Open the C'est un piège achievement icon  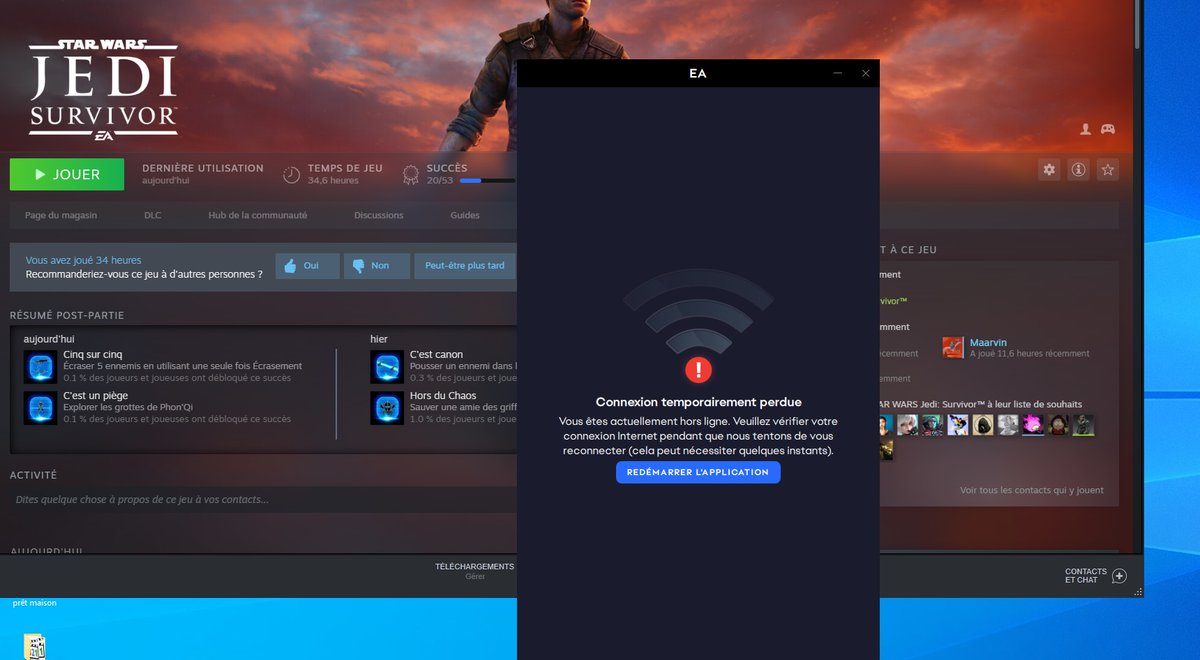pyautogui.click(x=40, y=408)
